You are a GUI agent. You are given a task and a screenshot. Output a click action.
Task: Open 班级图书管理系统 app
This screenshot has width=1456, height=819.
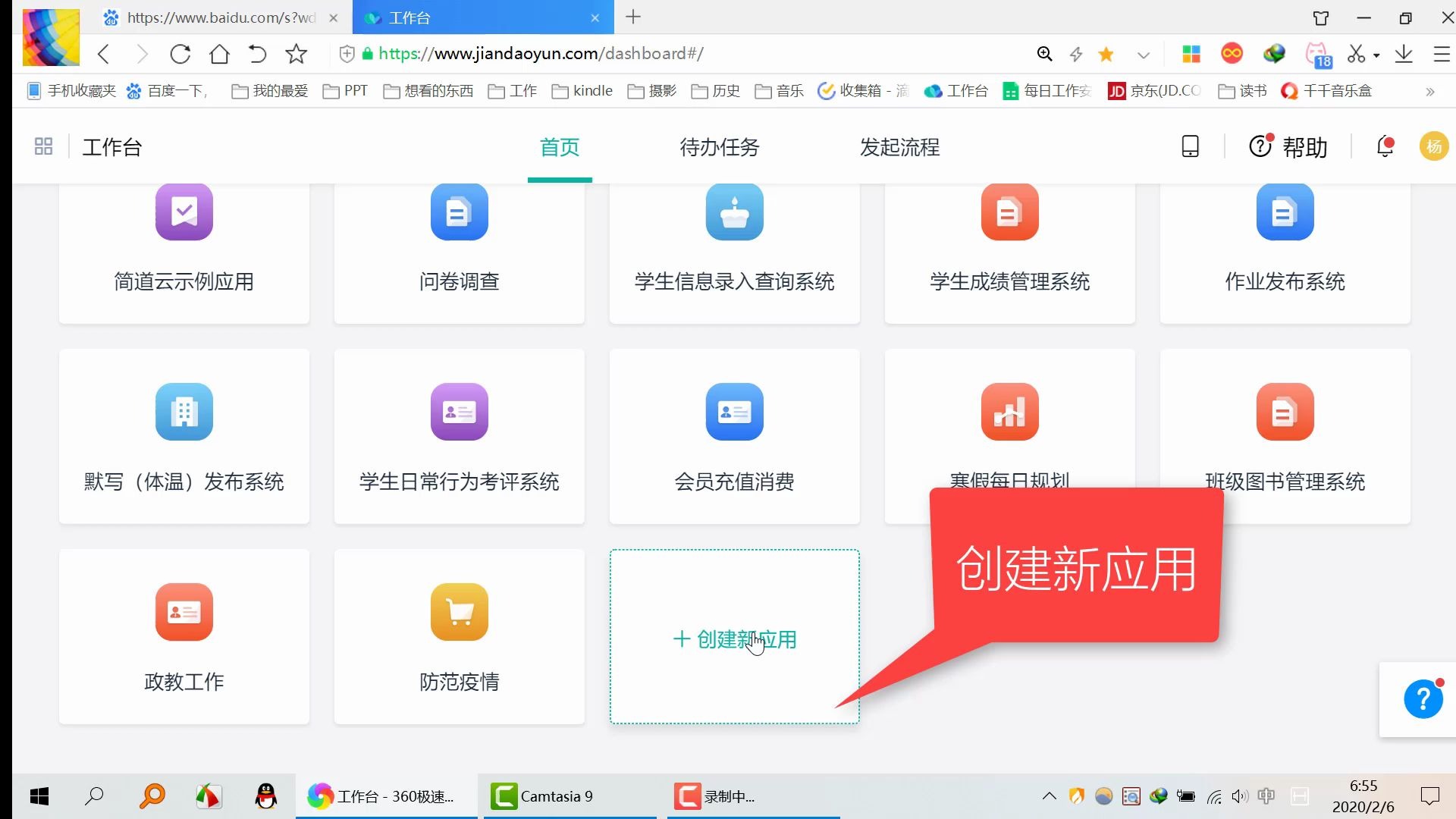1285,436
